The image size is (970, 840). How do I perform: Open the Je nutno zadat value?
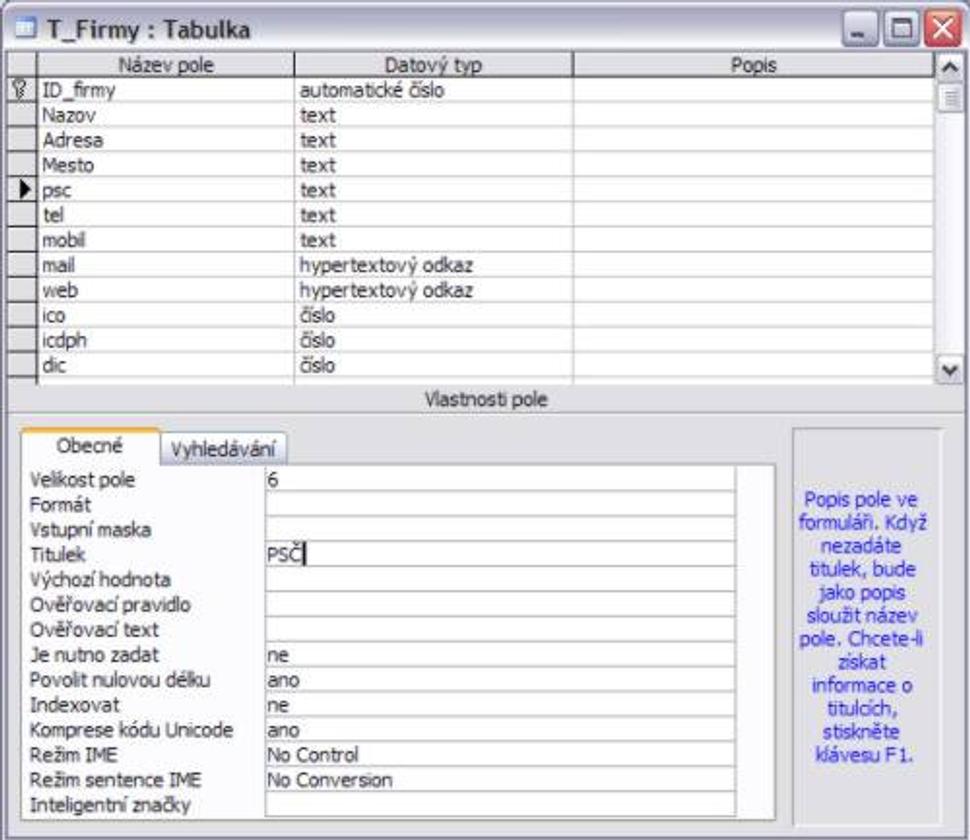pos(500,654)
